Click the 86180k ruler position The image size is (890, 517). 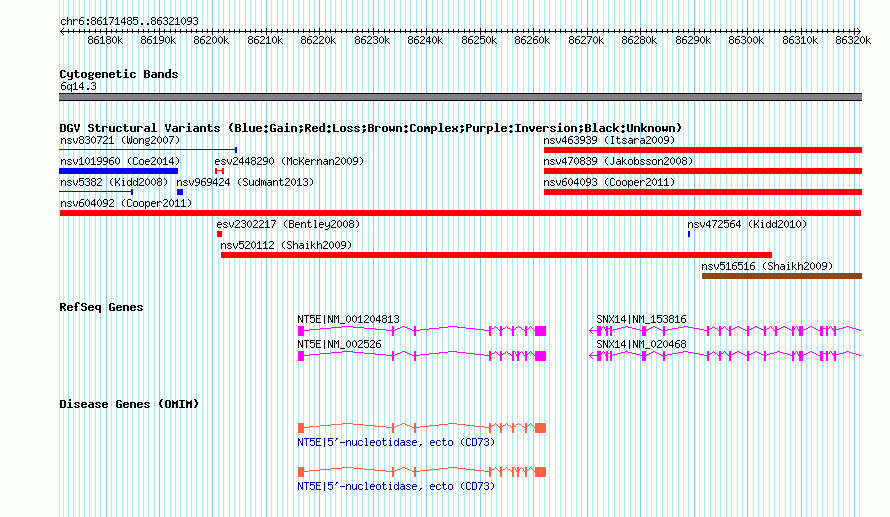click(105, 40)
